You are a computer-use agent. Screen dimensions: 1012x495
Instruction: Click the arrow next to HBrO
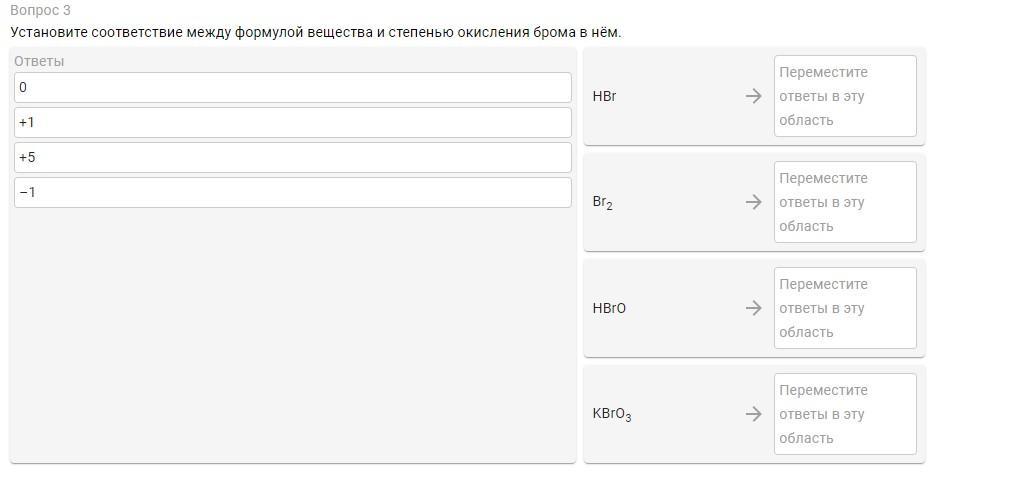(753, 308)
